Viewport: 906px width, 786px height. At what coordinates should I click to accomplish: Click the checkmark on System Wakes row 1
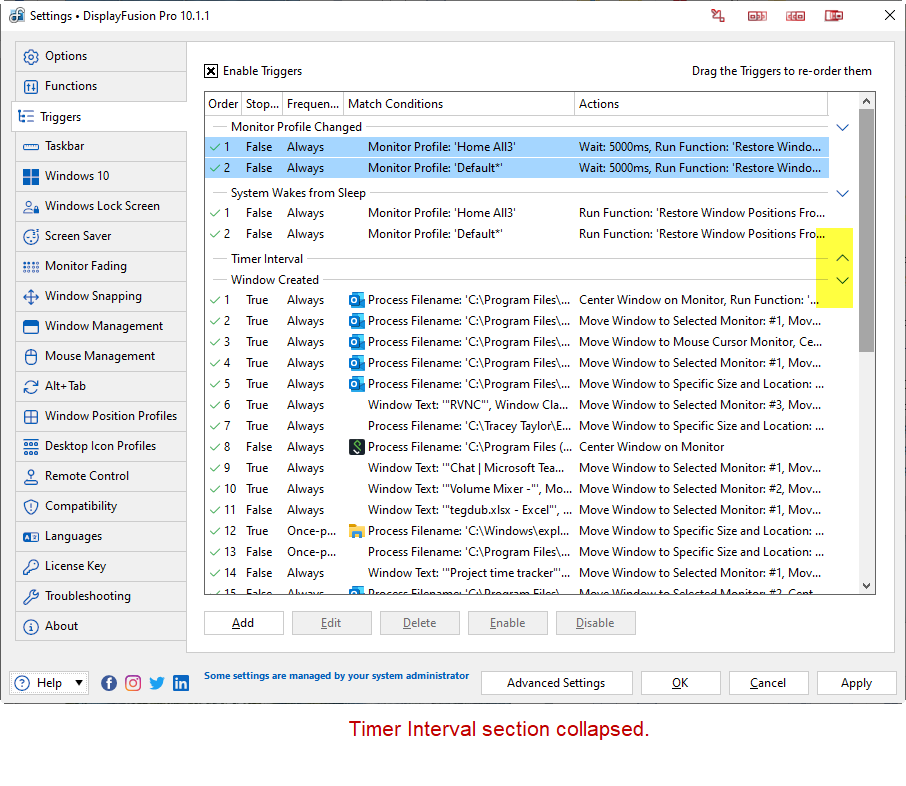(x=215, y=213)
